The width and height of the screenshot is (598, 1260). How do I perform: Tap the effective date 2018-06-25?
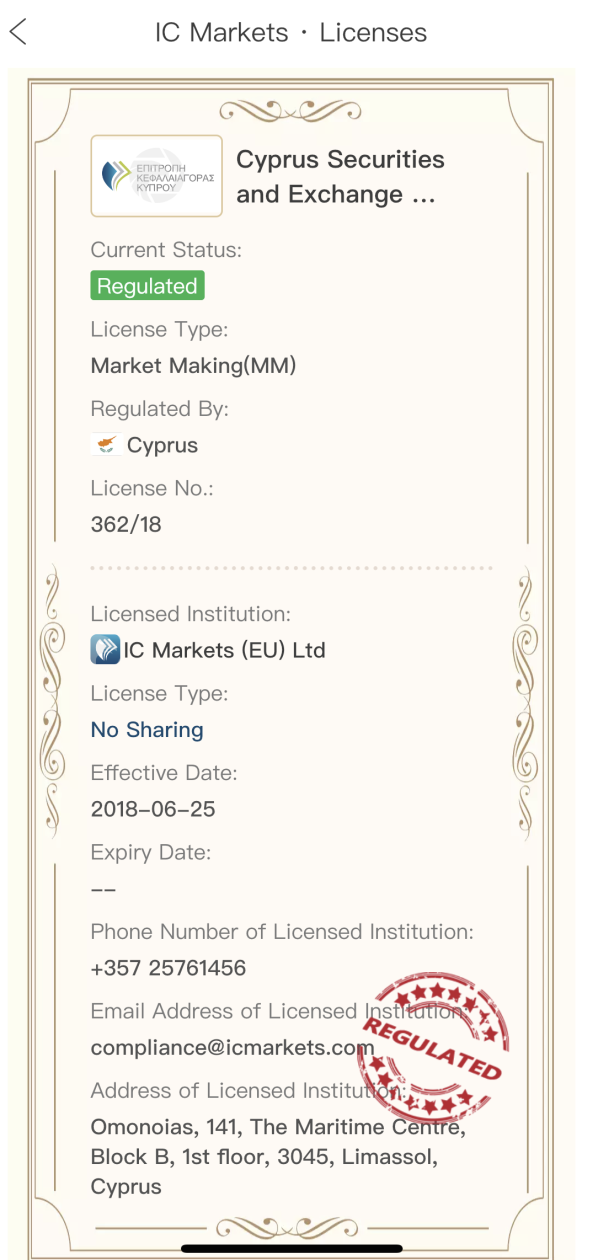(153, 809)
